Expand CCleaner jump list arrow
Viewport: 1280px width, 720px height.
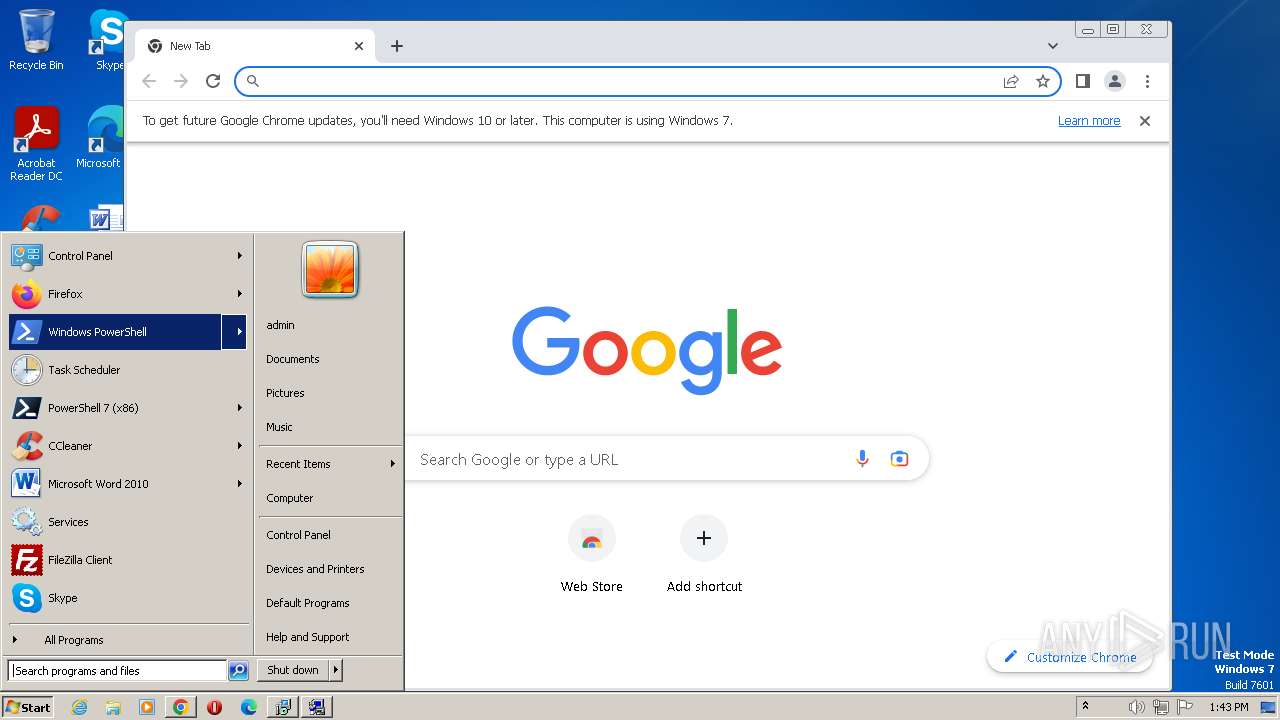pos(240,446)
